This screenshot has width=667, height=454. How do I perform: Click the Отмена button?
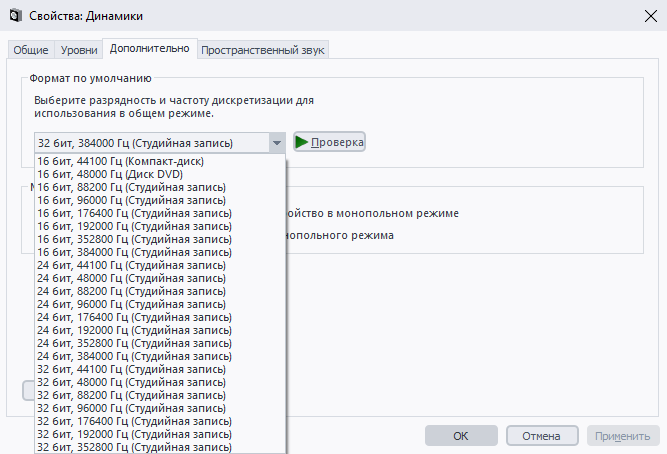(x=542, y=436)
